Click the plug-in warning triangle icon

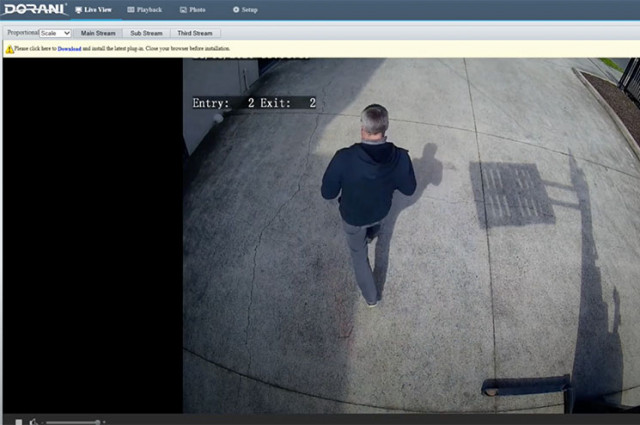[9, 49]
